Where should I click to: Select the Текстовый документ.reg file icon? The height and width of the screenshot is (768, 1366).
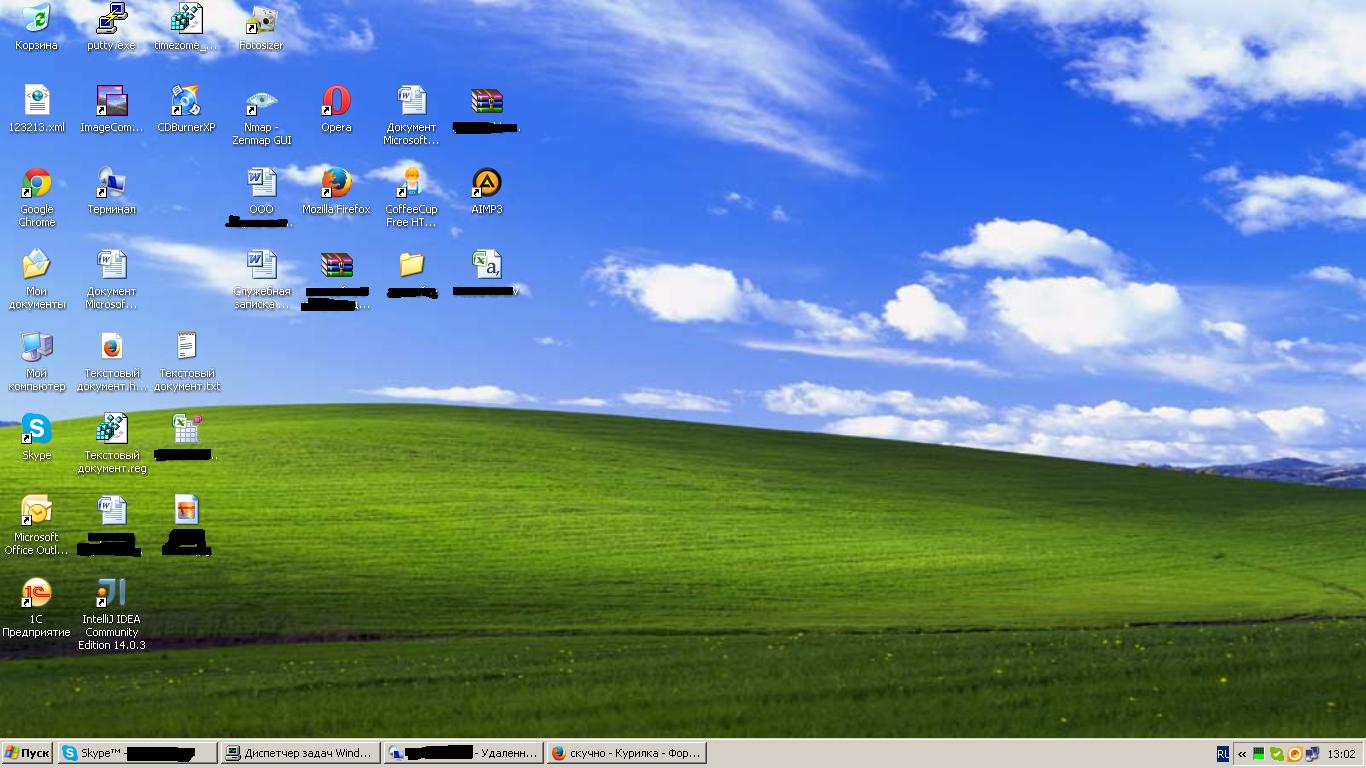111,428
